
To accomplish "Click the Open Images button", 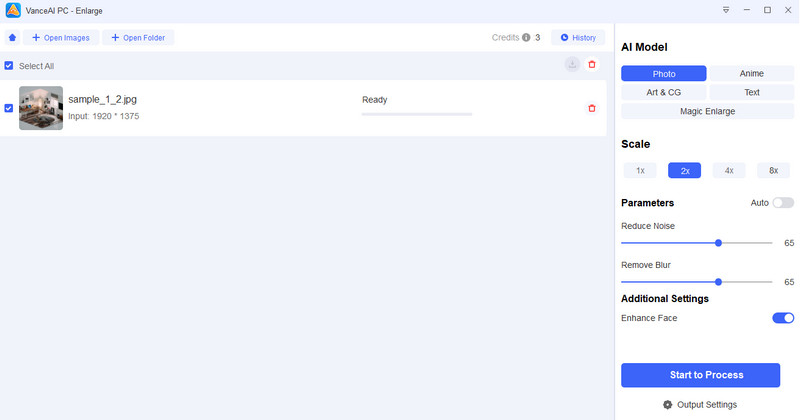I will (60, 38).
